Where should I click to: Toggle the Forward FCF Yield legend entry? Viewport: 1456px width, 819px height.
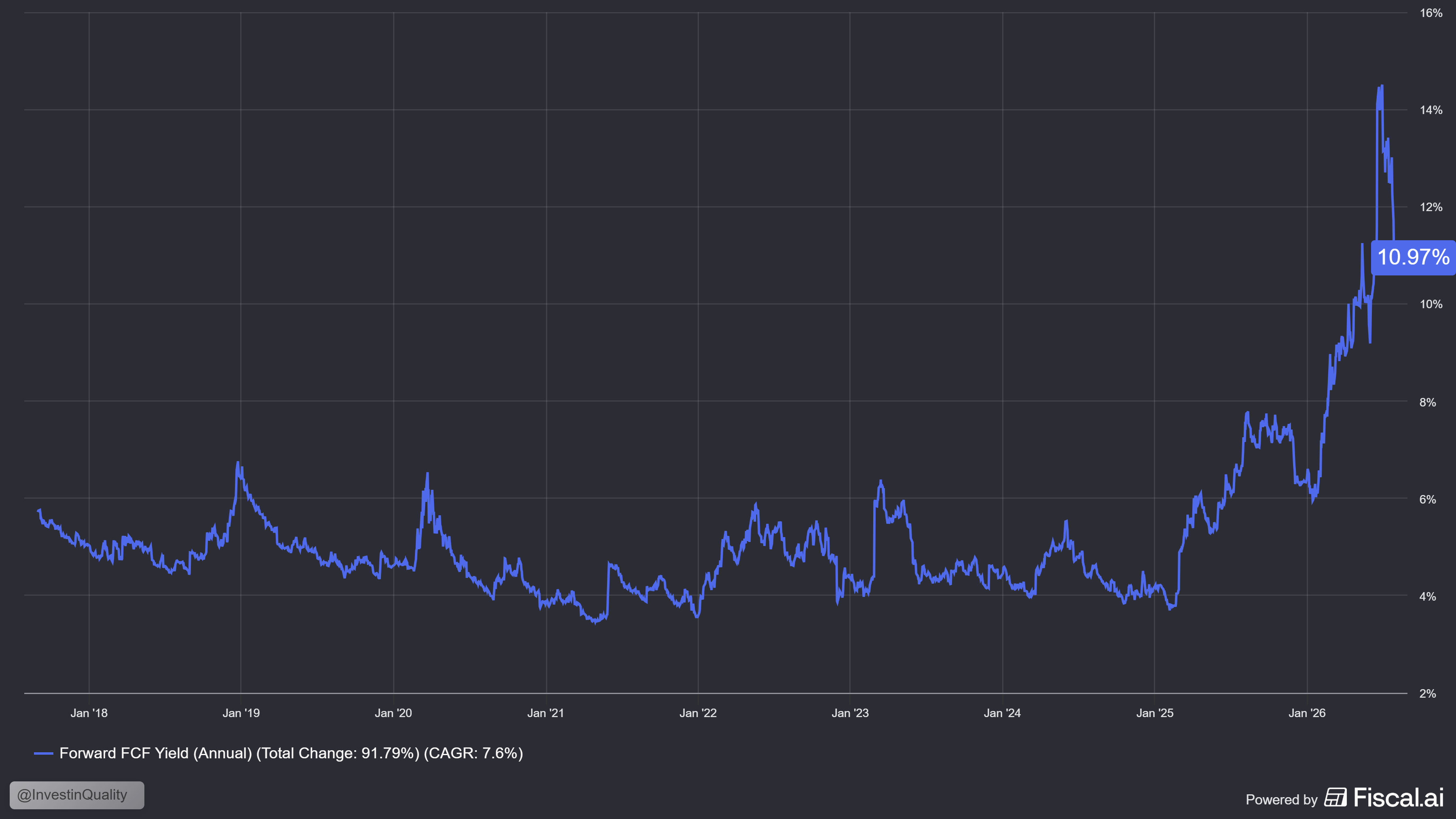pos(291,753)
